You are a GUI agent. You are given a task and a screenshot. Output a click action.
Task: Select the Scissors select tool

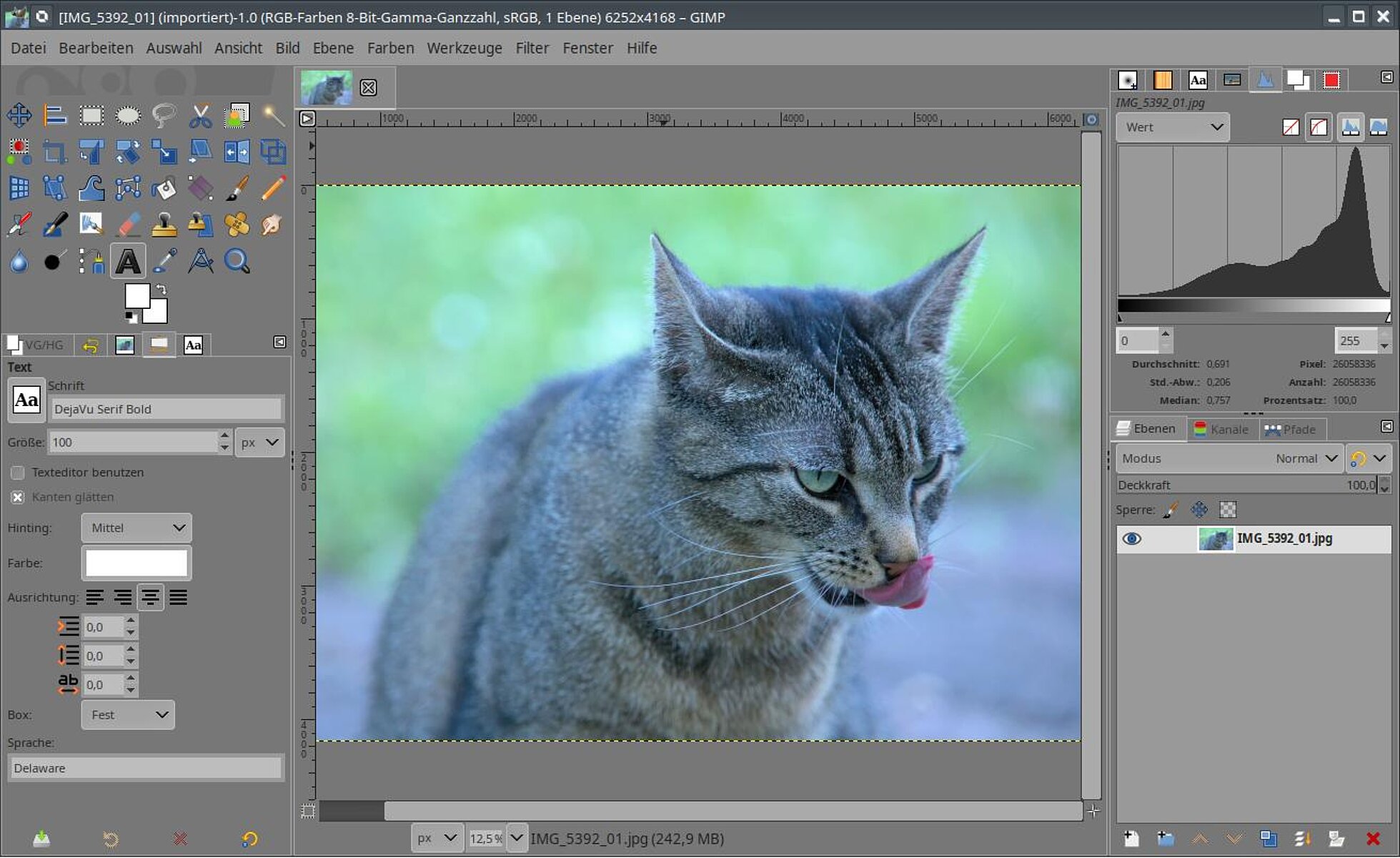200,115
